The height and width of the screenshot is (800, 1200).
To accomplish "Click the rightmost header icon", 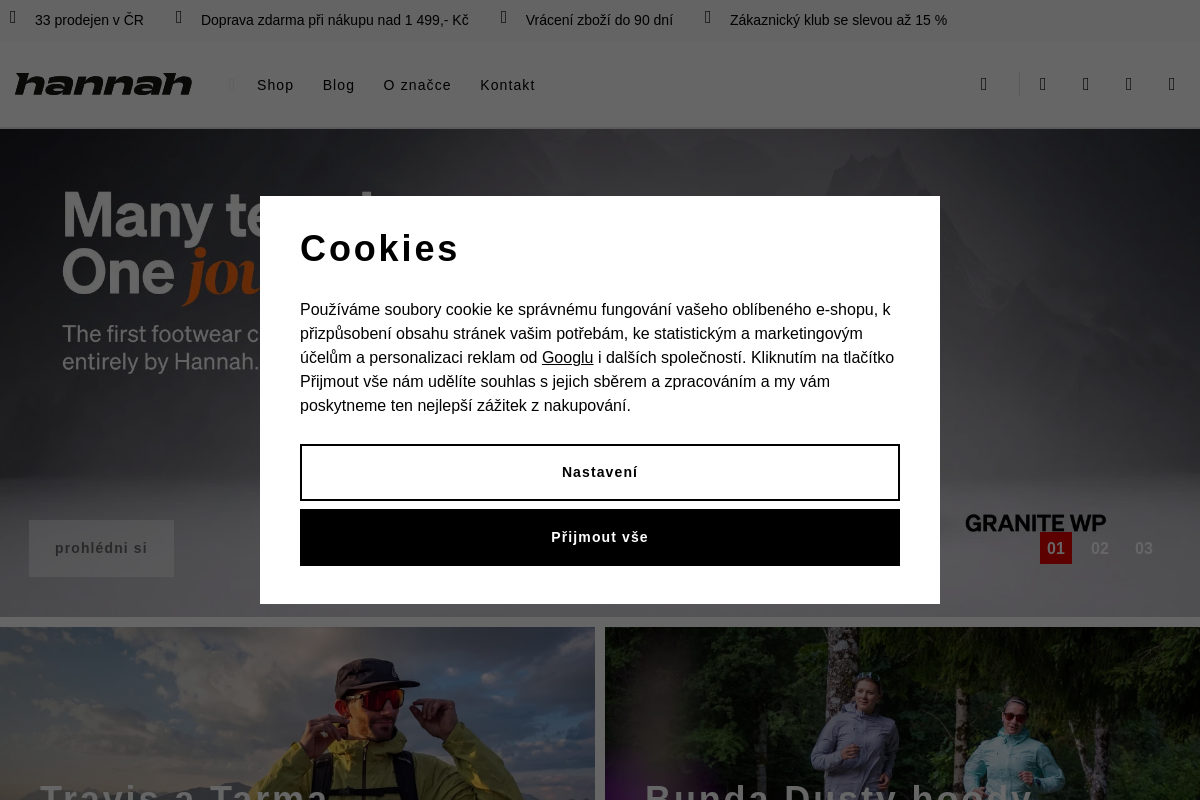I will 1172,84.
